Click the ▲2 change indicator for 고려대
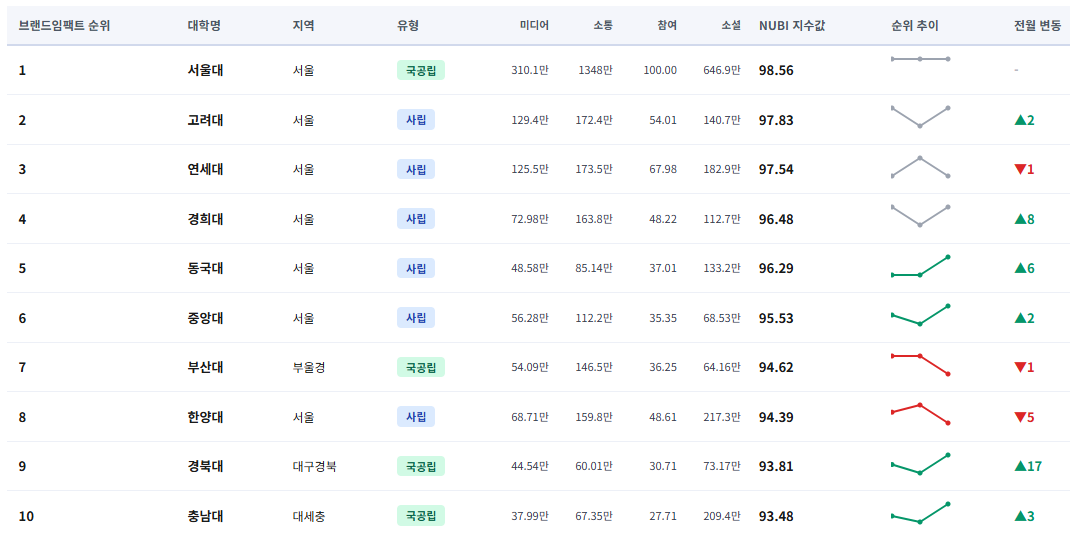This screenshot has height=537, width=1070. (1024, 120)
